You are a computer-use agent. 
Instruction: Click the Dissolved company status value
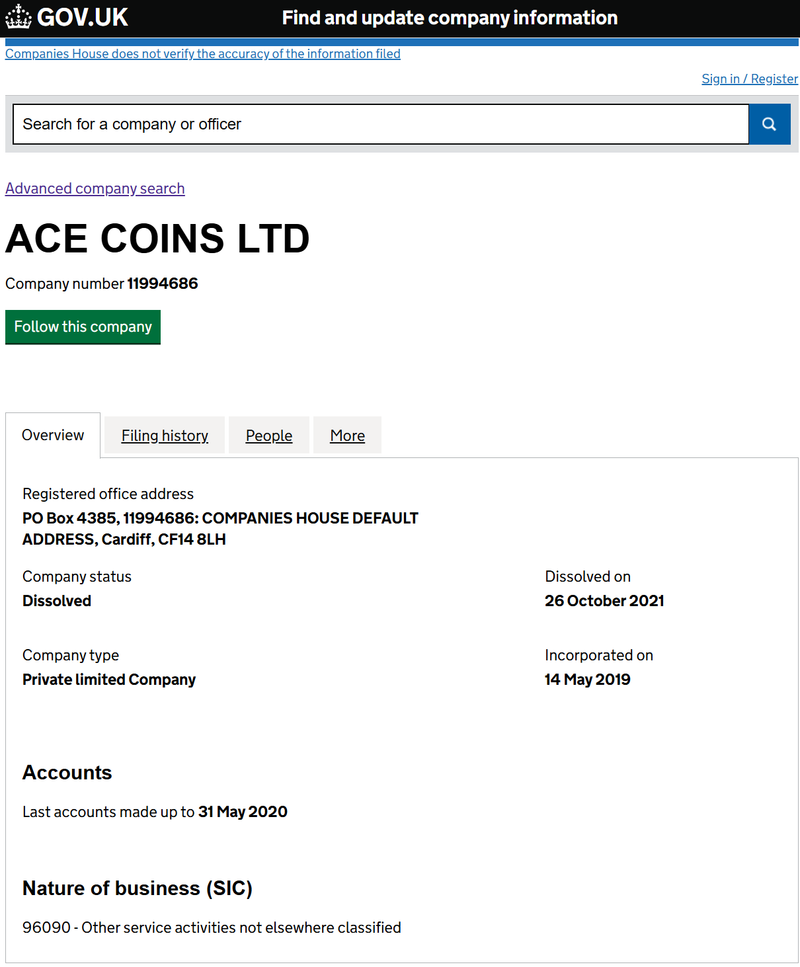(57, 601)
